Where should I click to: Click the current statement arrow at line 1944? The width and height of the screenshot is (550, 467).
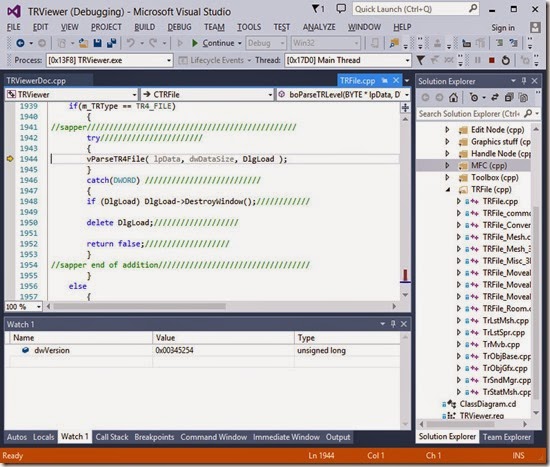tap(10, 159)
